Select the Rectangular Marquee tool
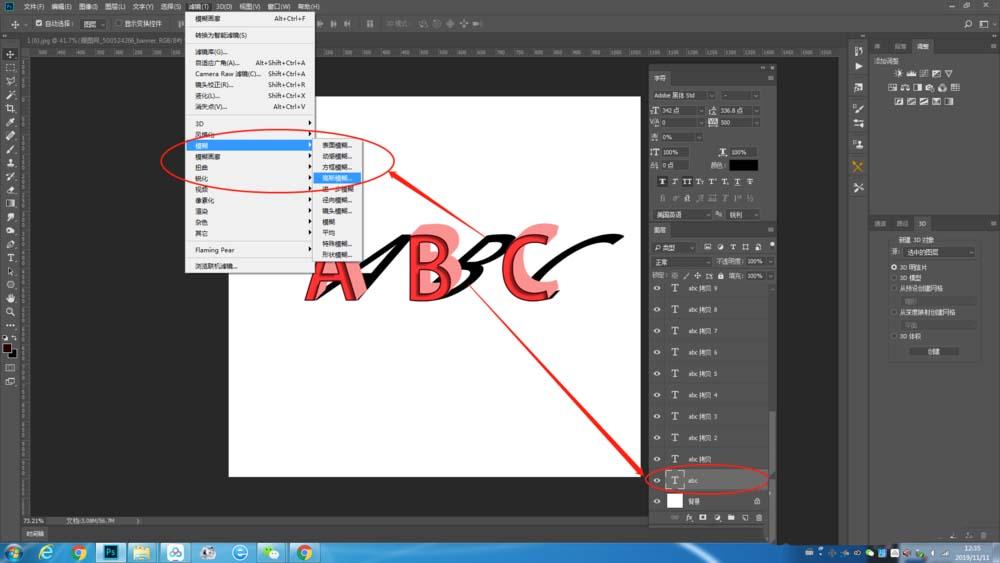Viewport: 1000px width, 563px height. point(10,68)
